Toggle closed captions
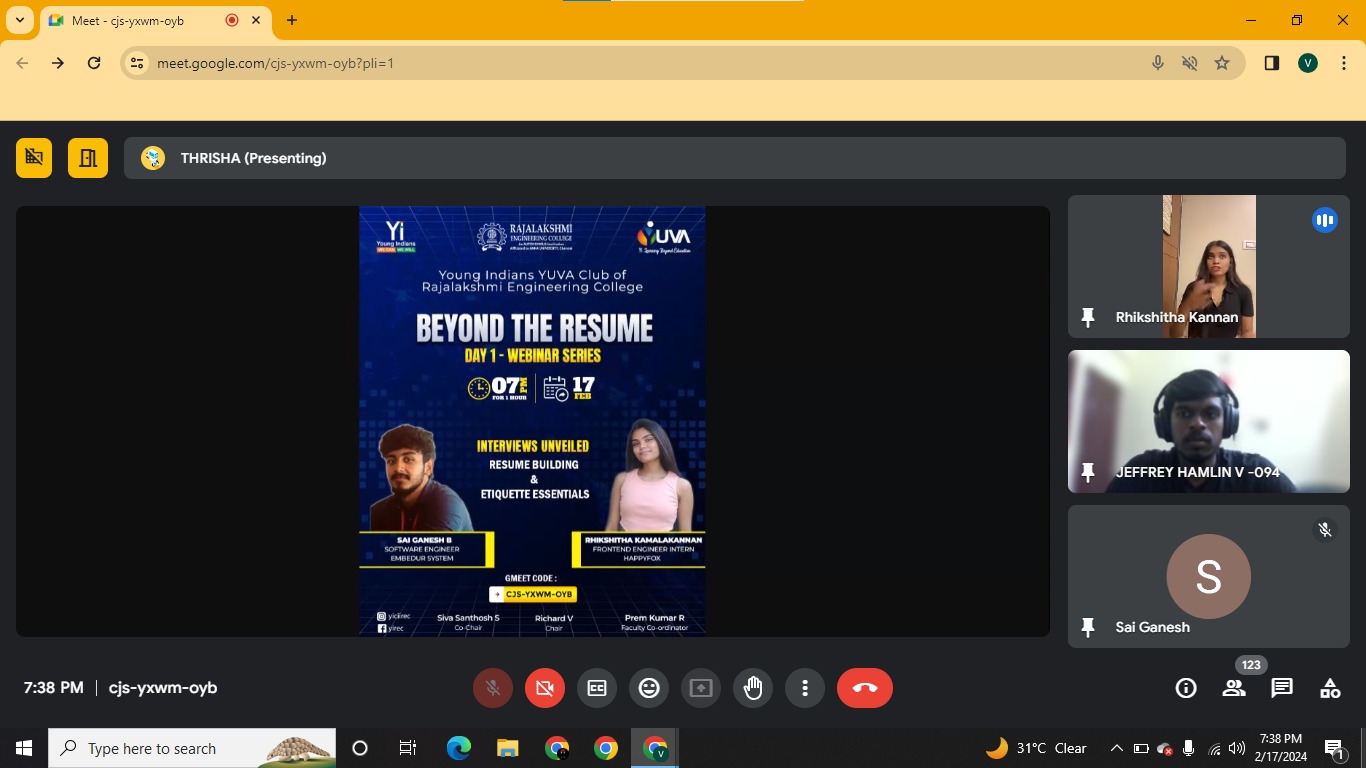 pyautogui.click(x=597, y=688)
